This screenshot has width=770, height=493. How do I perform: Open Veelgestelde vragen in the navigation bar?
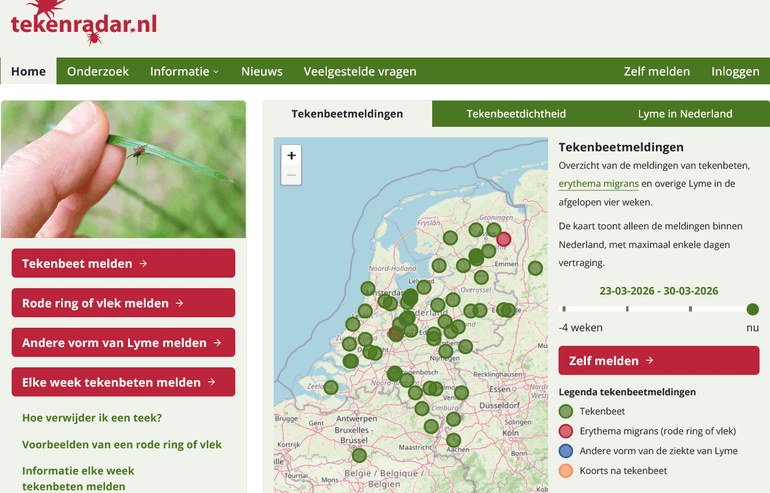pyautogui.click(x=360, y=72)
